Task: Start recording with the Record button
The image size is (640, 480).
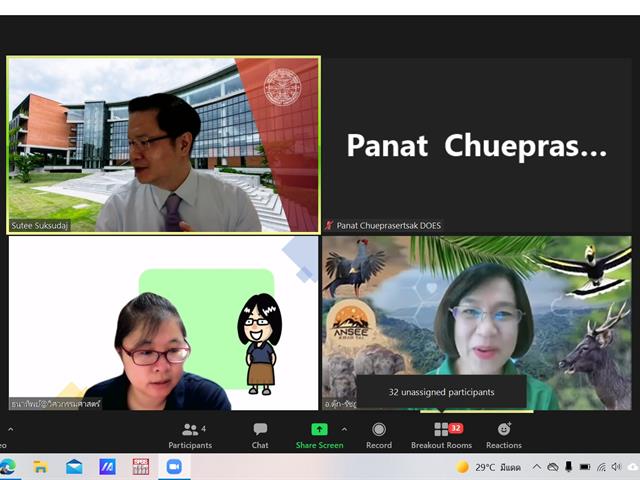Action: pyautogui.click(x=379, y=436)
